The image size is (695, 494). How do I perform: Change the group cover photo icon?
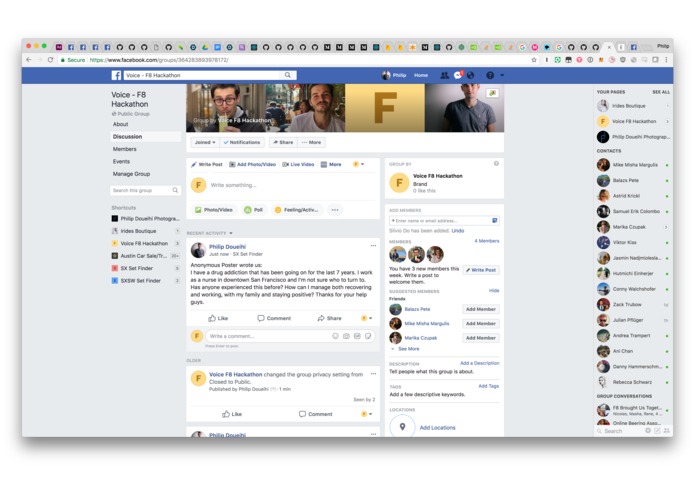[x=492, y=93]
